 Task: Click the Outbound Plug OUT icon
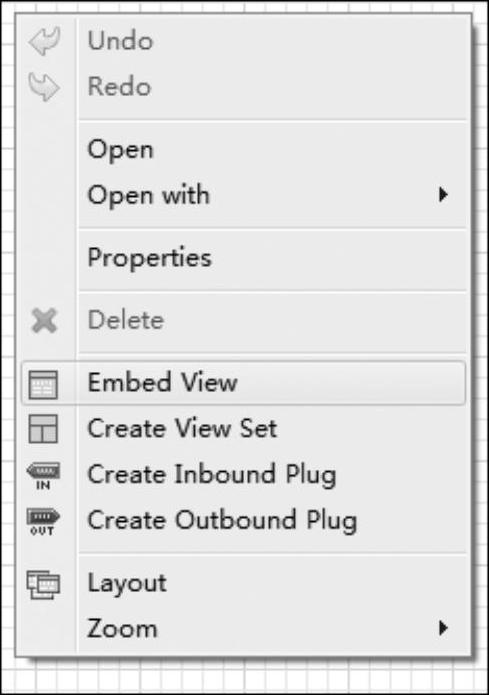[43, 522]
